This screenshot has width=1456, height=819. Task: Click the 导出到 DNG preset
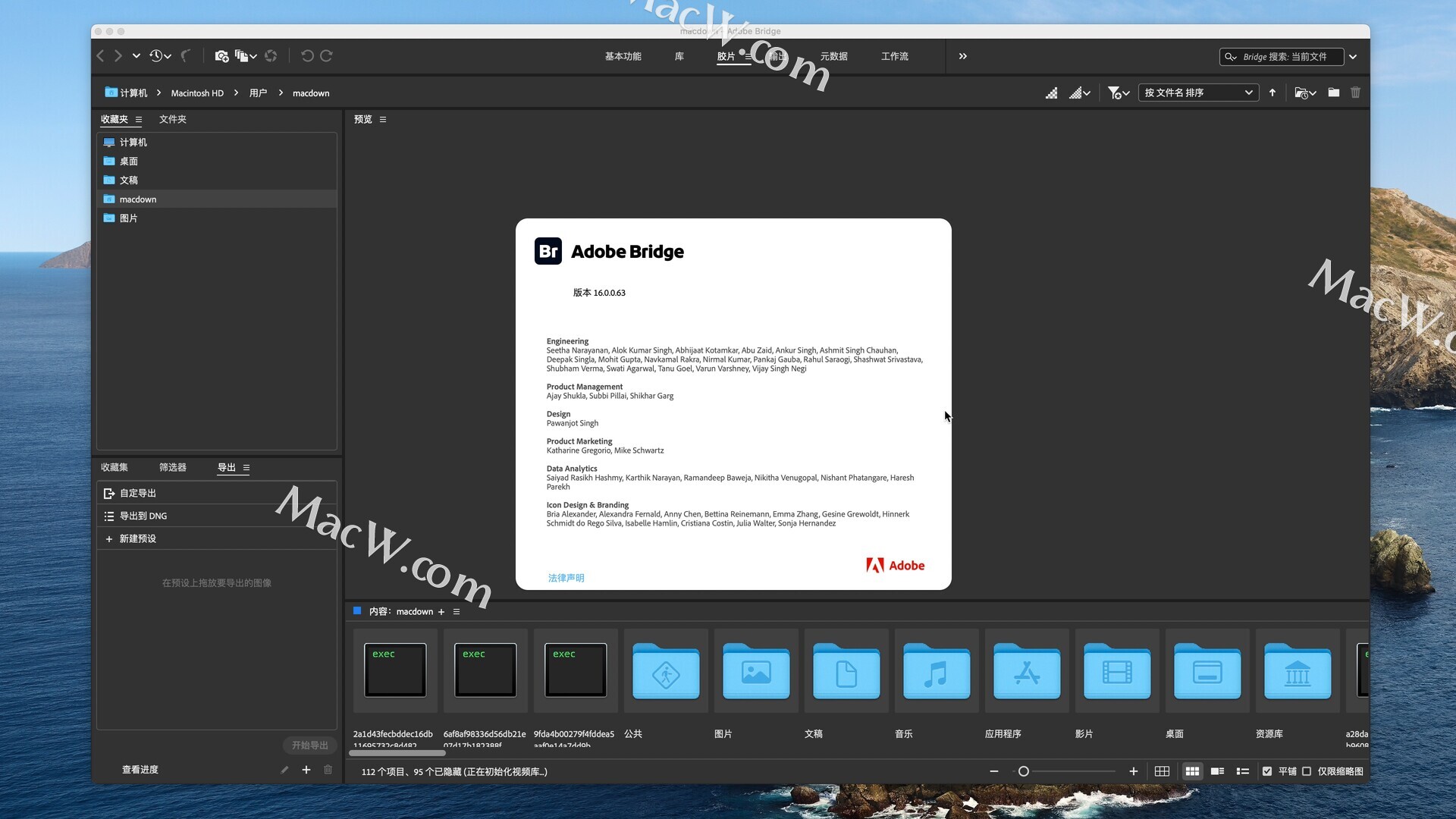click(143, 516)
